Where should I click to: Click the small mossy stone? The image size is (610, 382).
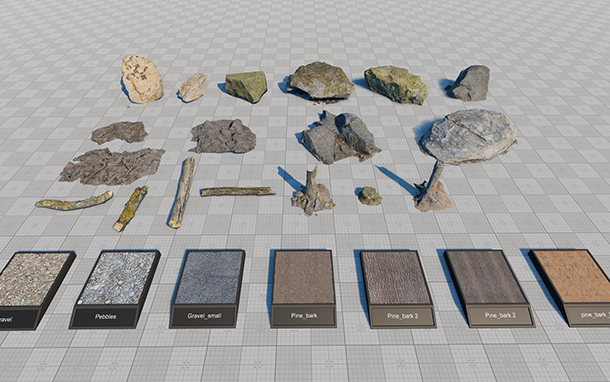370,196
